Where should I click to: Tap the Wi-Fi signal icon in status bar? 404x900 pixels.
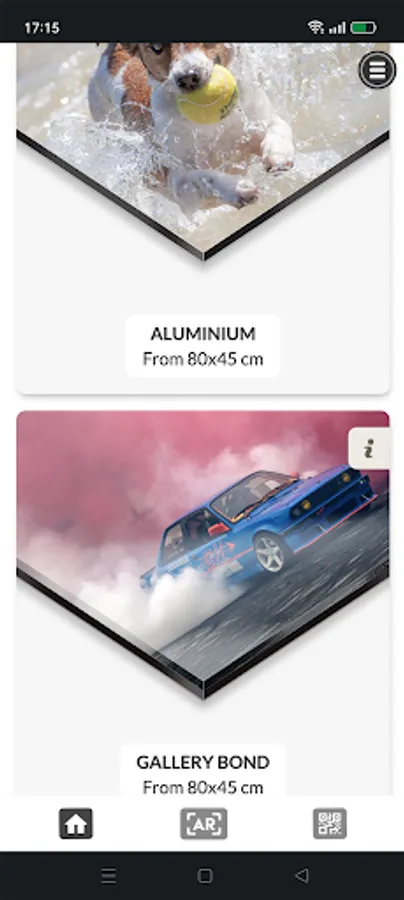point(316,27)
